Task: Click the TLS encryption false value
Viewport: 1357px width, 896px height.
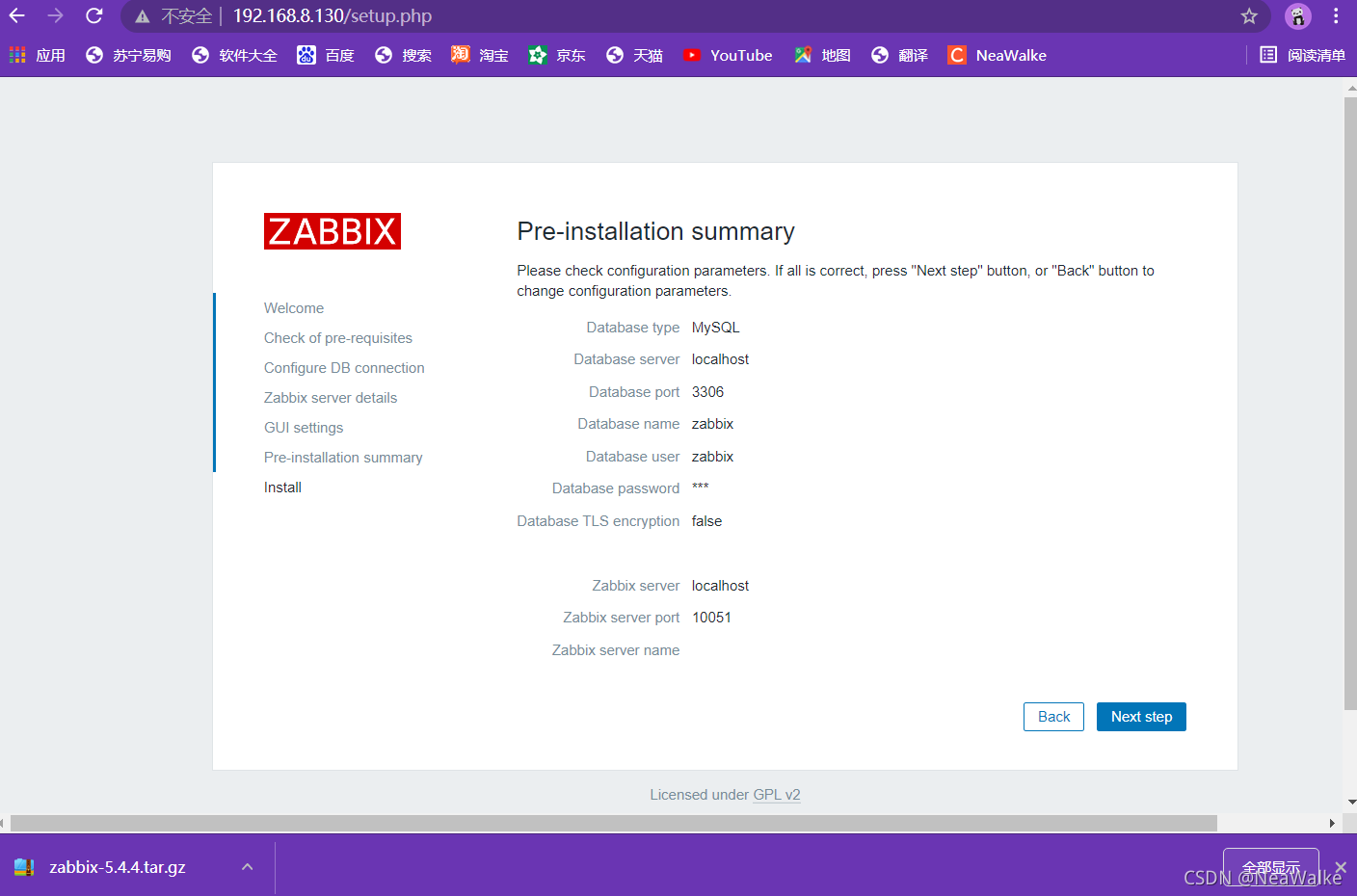Action: coord(706,521)
